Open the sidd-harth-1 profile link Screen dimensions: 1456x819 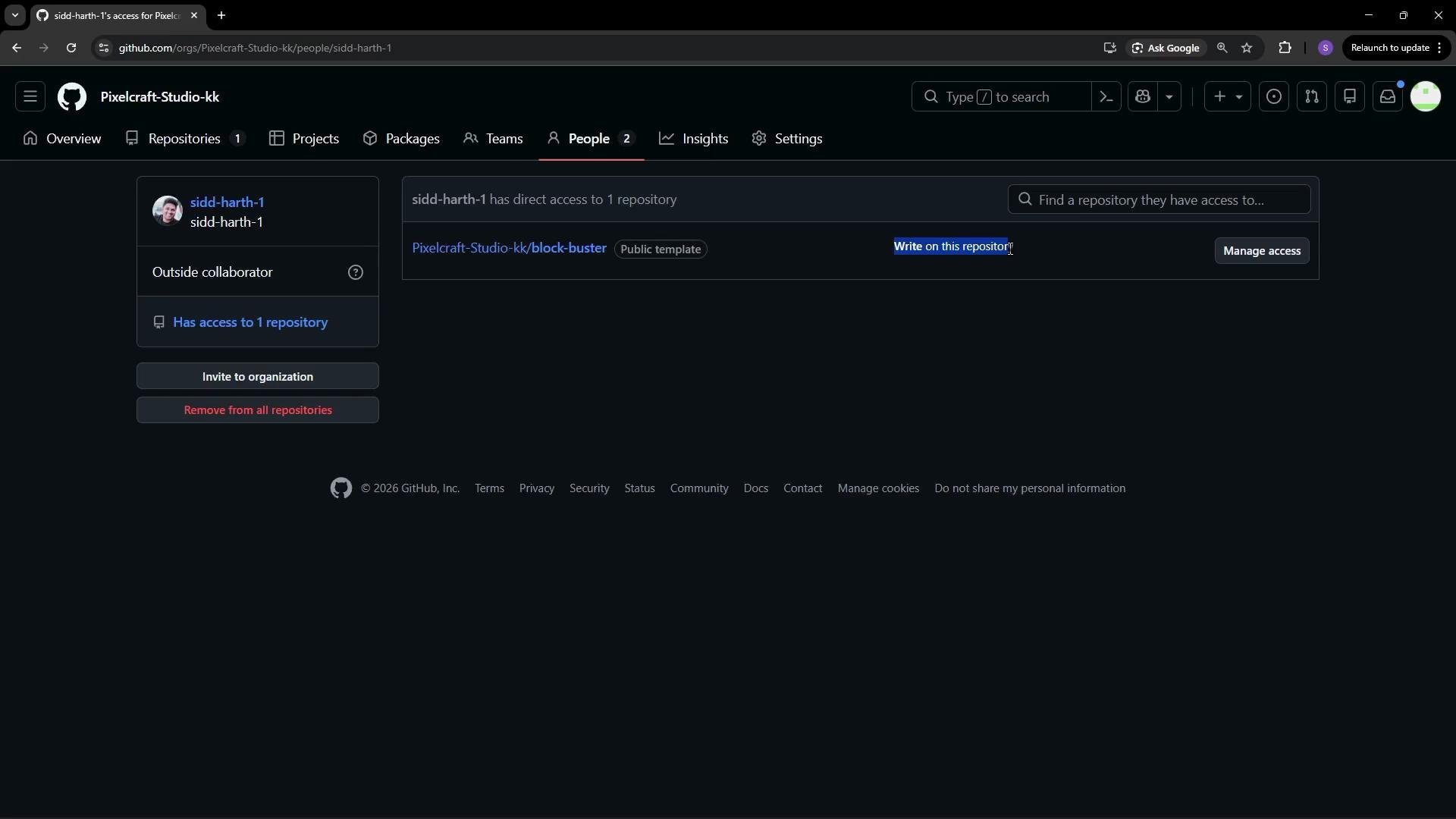click(227, 202)
